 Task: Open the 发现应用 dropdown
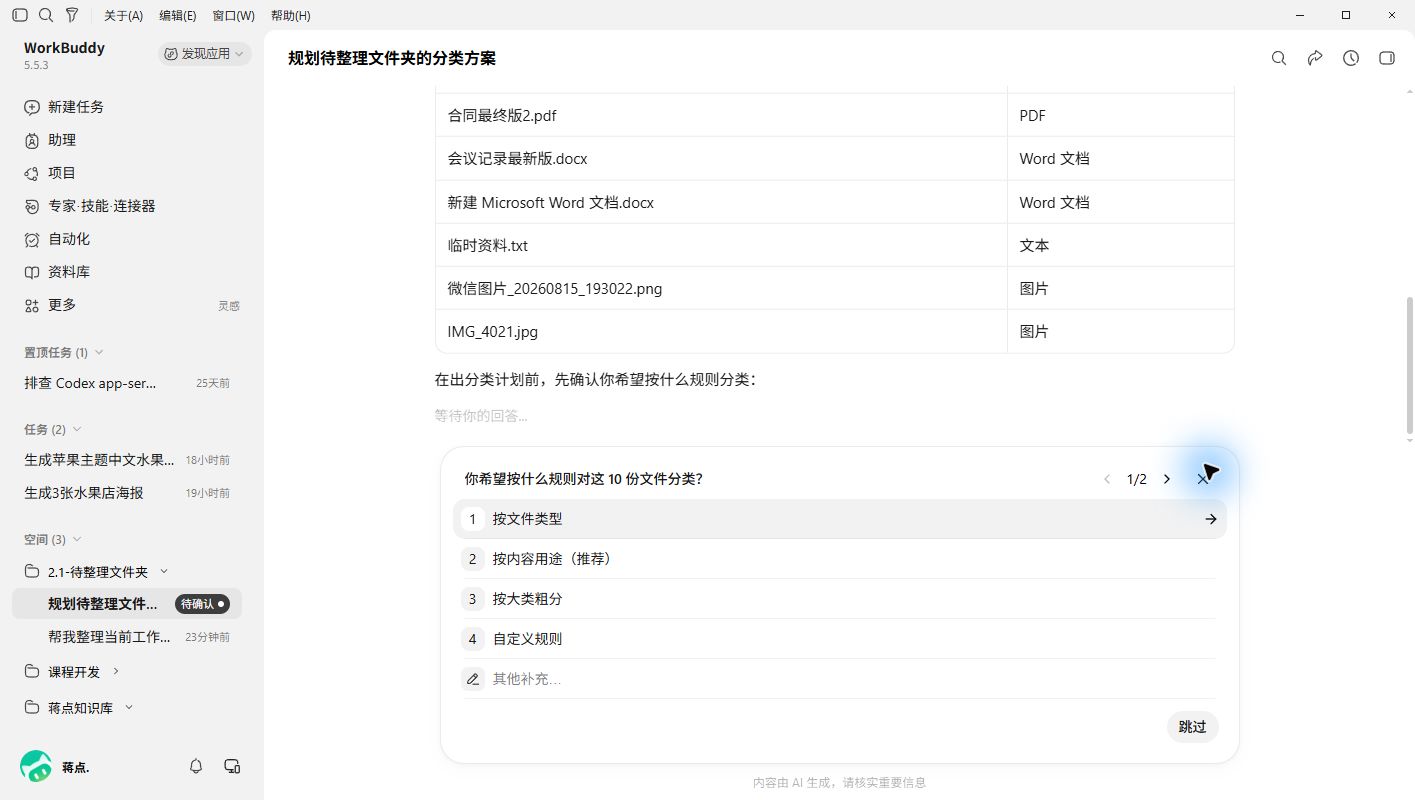[x=204, y=54]
